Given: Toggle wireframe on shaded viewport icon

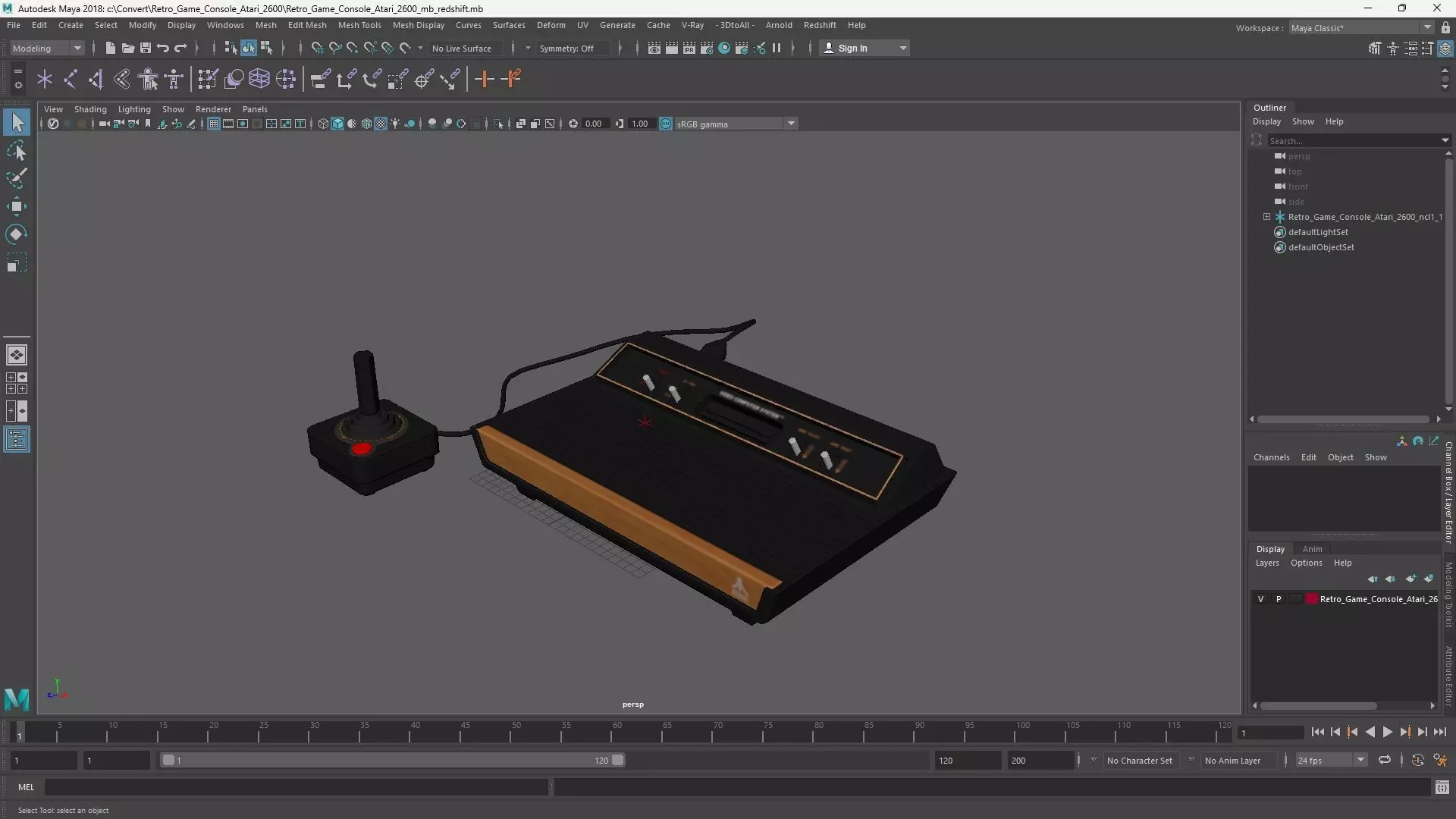Looking at the screenshot, I should [366, 124].
